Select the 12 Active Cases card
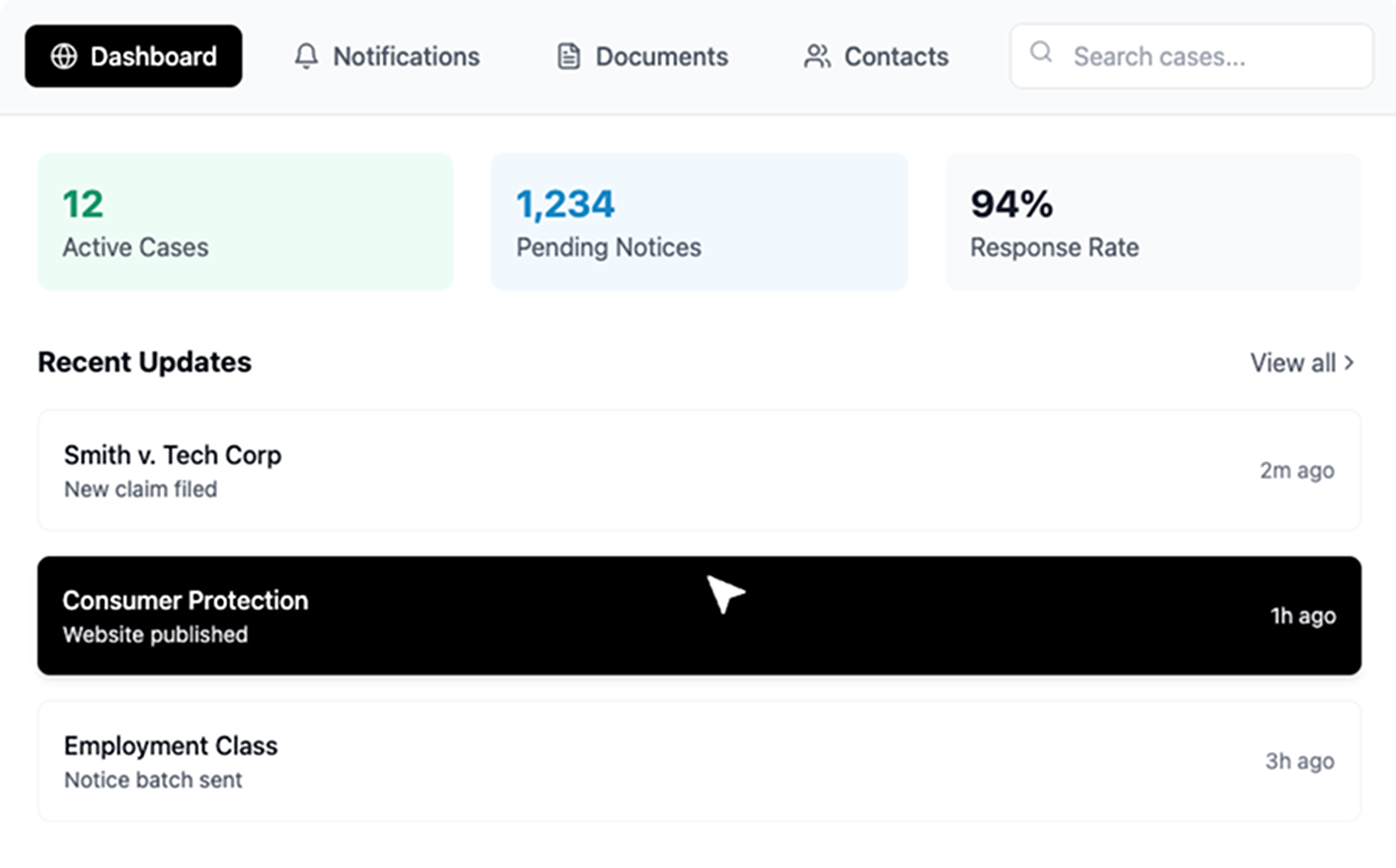The height and width of the screenshot is (868, 1396). [x=246, y=222]
